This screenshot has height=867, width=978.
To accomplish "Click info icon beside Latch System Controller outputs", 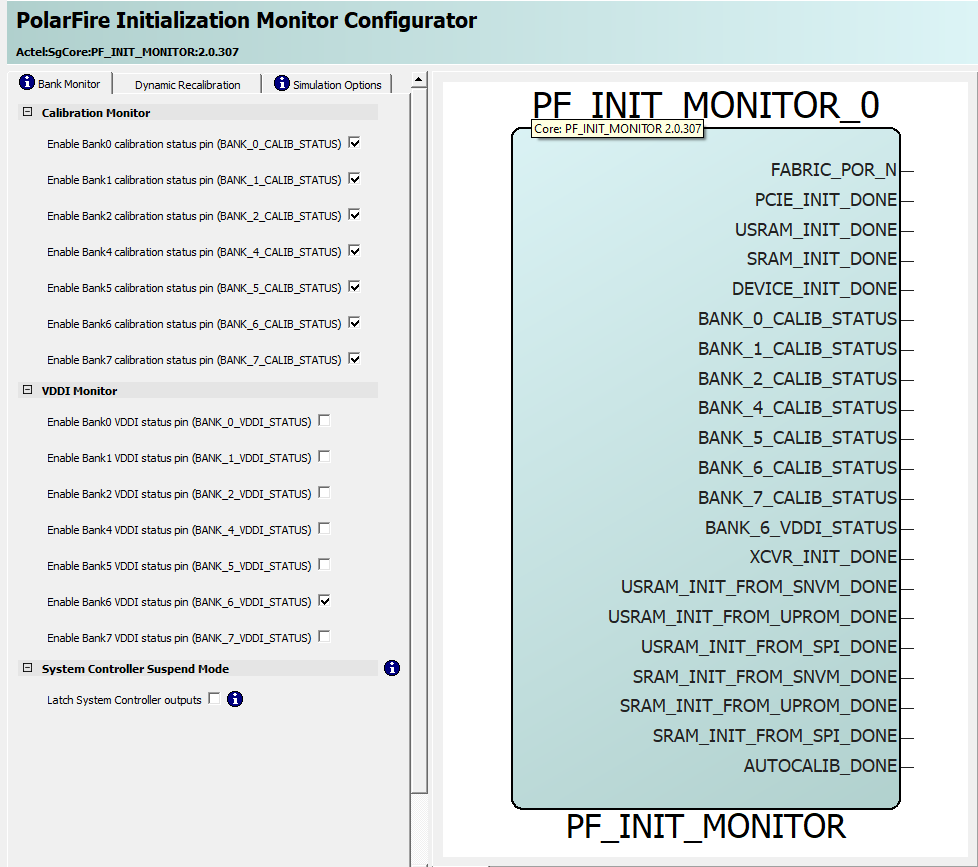I will [235, 699].
